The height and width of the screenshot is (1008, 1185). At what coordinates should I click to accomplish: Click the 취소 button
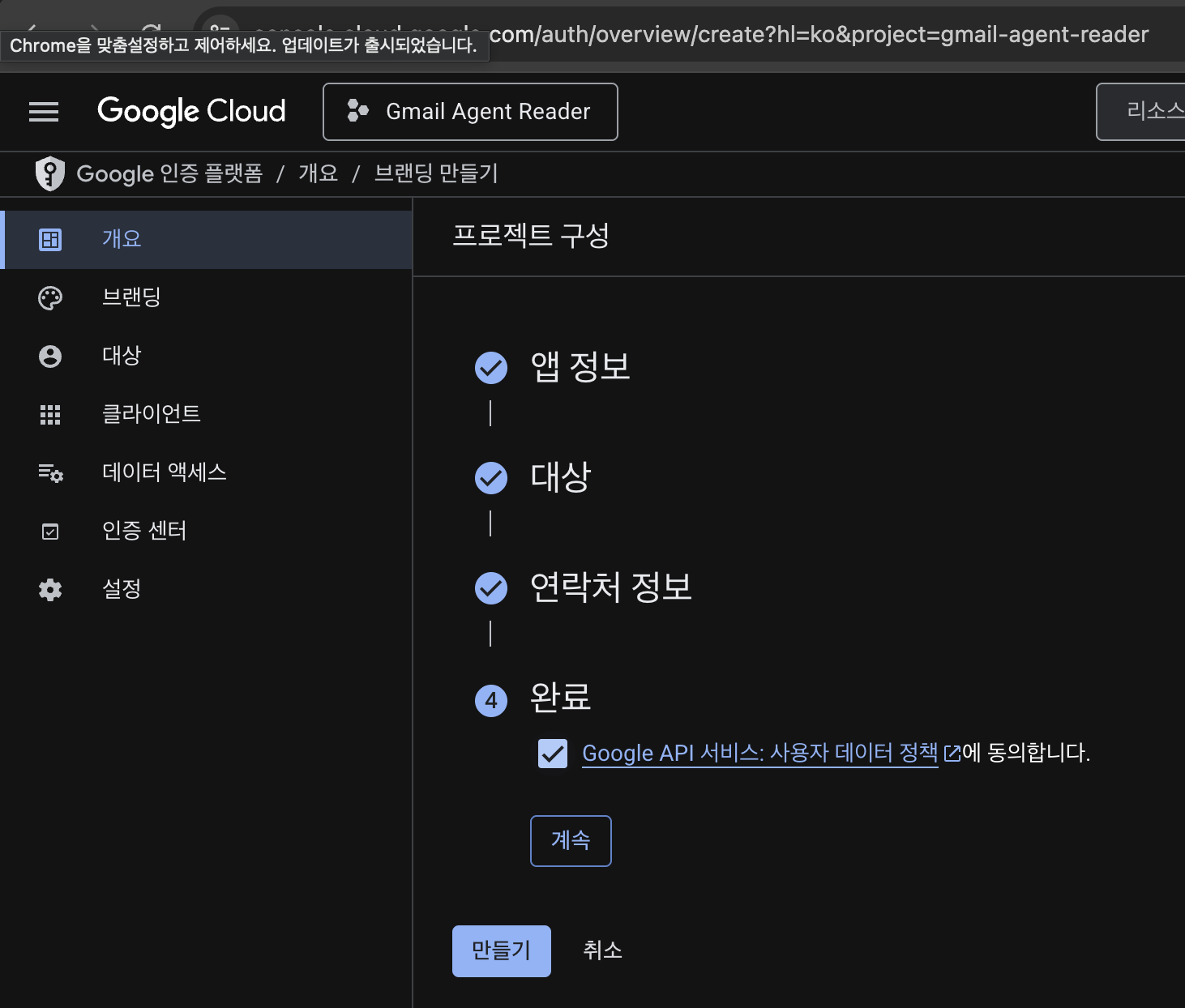tap(603, 951)
